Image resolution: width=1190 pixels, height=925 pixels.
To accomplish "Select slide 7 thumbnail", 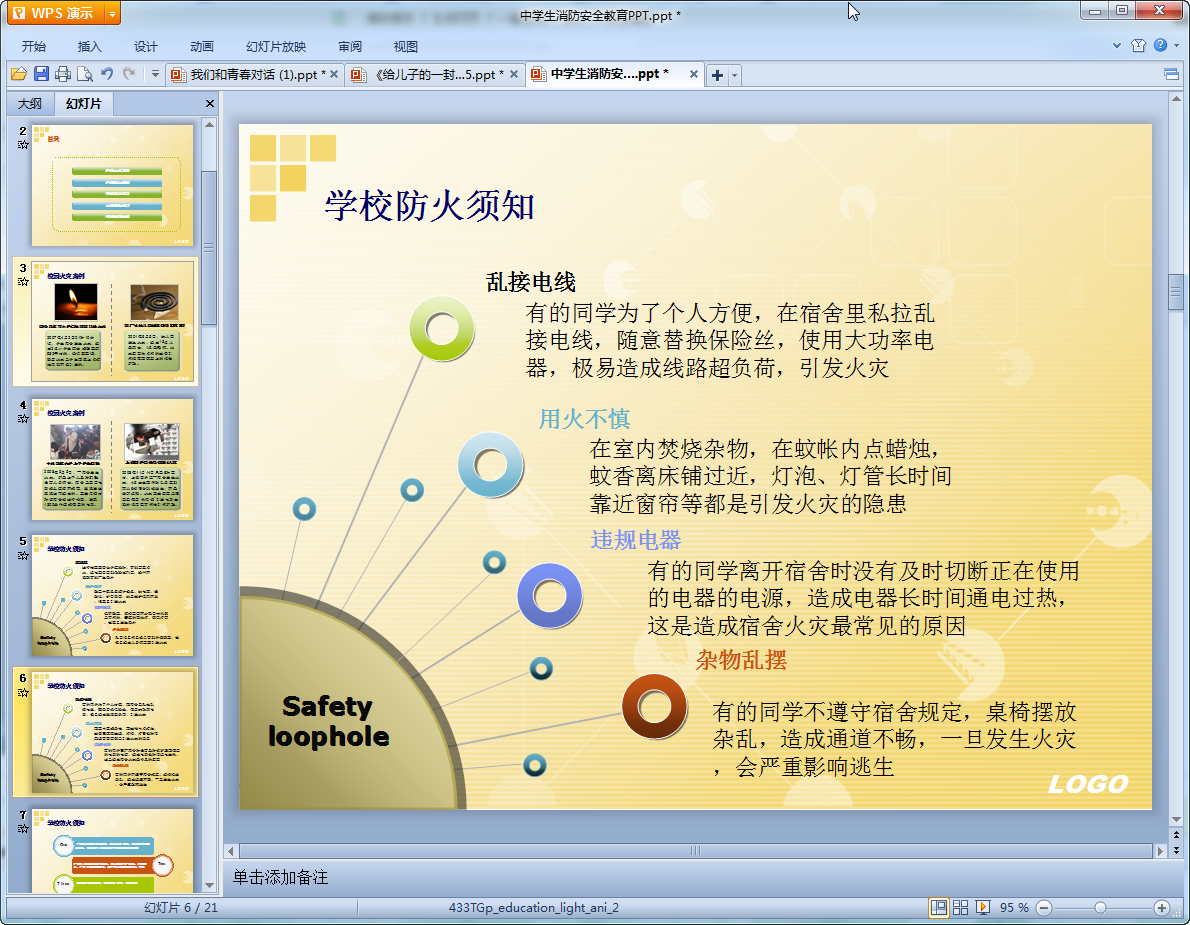I will point(112,851).
